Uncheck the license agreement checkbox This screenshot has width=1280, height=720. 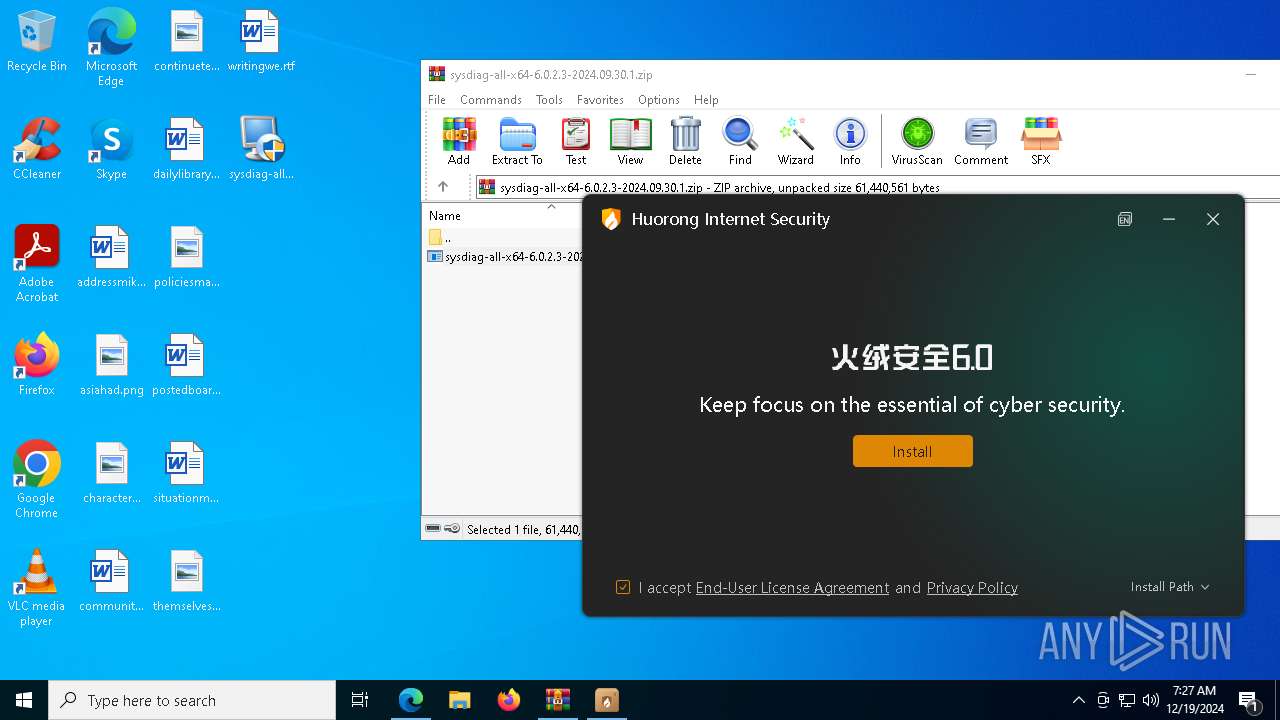click(623, 587)
